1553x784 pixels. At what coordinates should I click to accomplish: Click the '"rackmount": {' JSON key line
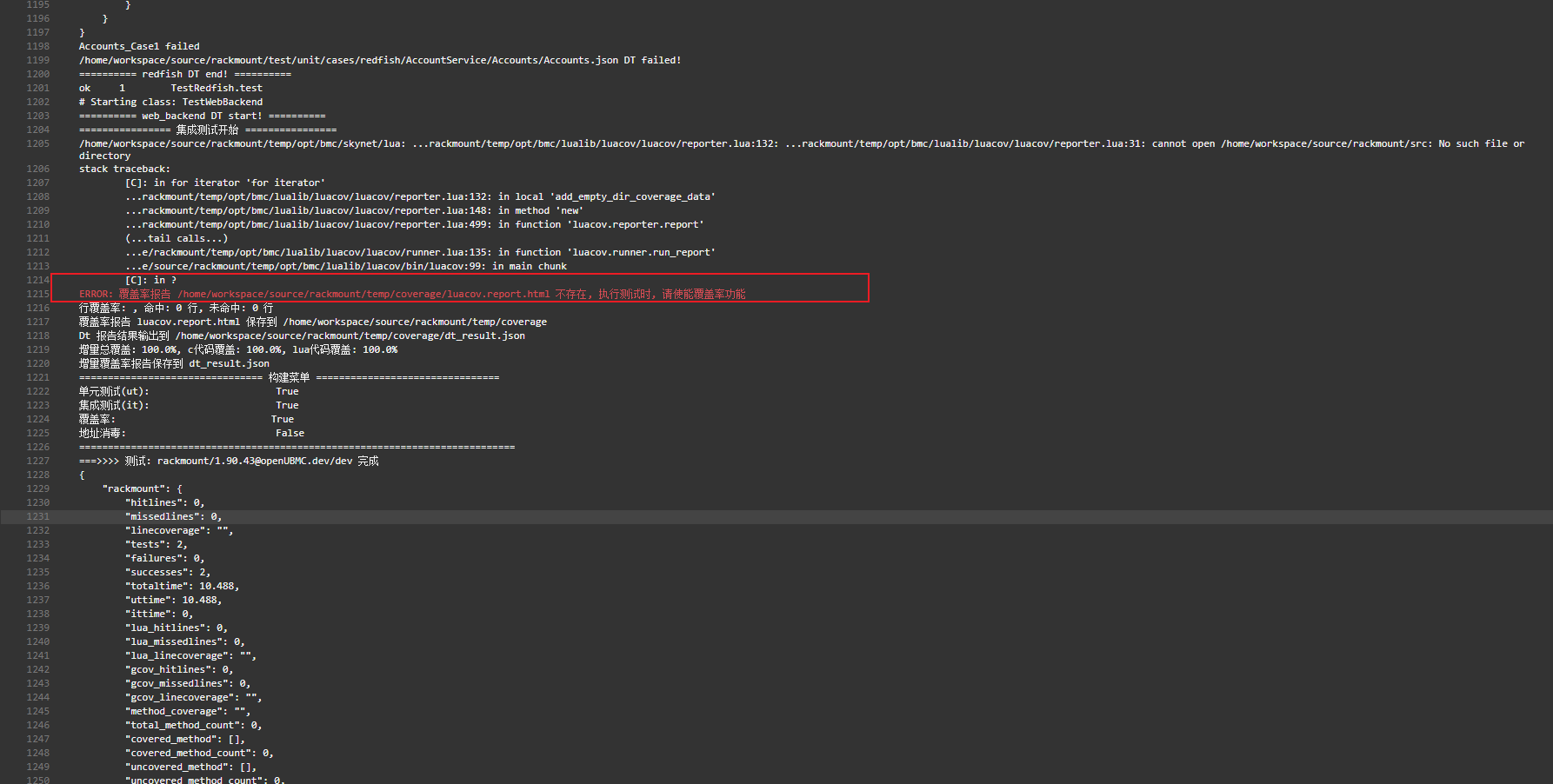[x=142, y=488]
